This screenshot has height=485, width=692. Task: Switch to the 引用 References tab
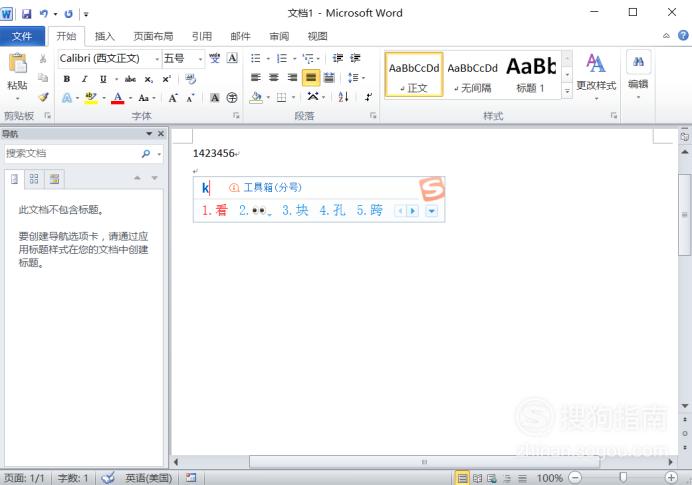click(202, 36)
